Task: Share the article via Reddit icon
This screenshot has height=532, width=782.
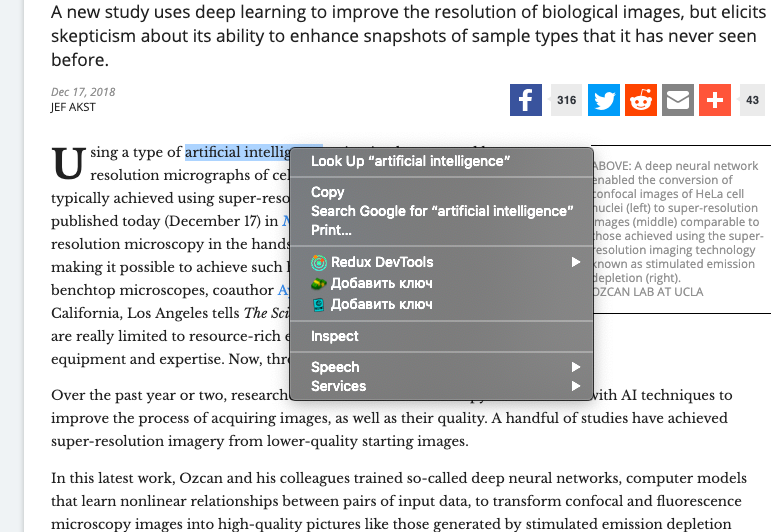Action: click(640, 100)
